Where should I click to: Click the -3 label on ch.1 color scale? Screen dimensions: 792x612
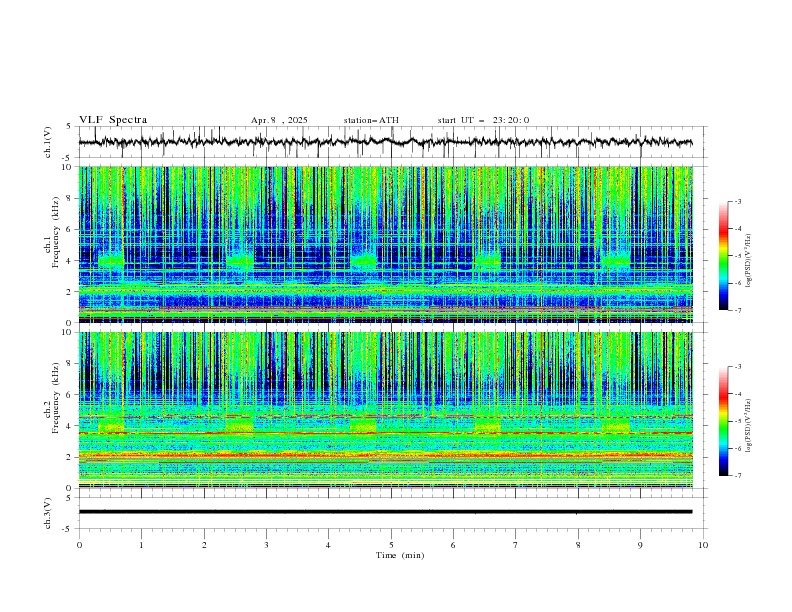[738, 201]
